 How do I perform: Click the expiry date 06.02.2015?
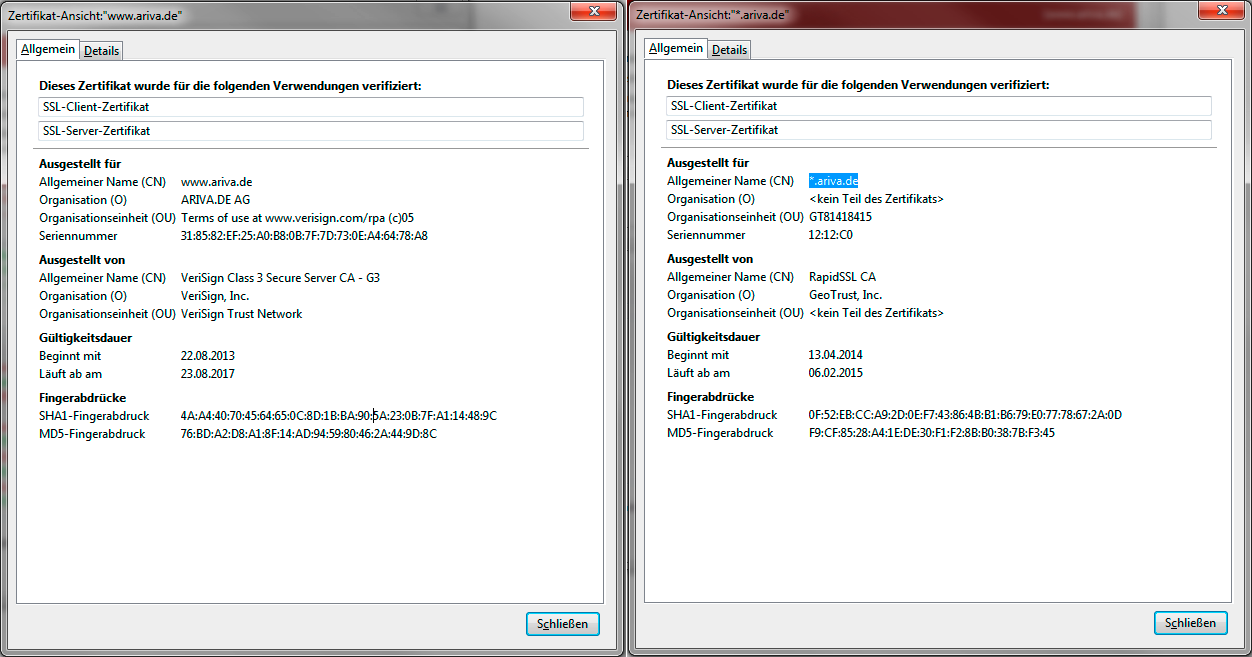point(836,373)
